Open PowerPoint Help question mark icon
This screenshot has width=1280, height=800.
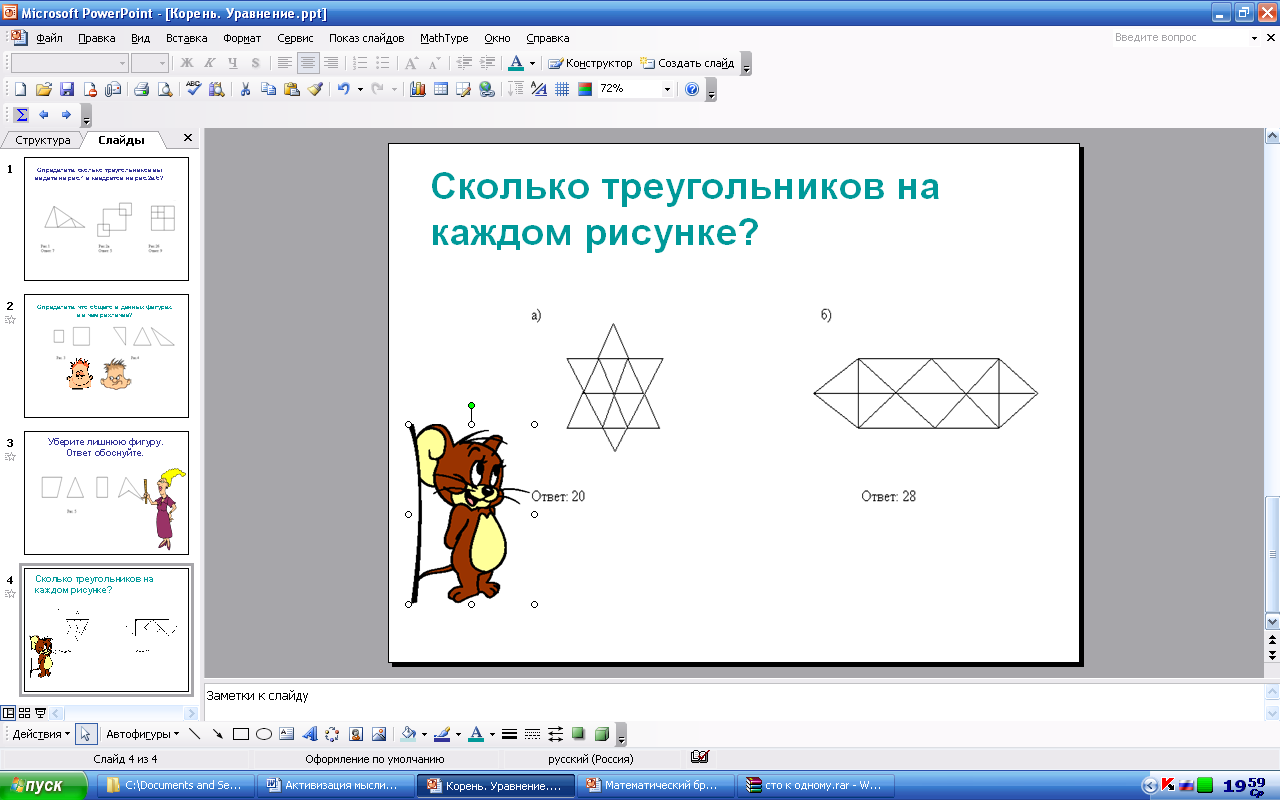click(x=692, y=89)
